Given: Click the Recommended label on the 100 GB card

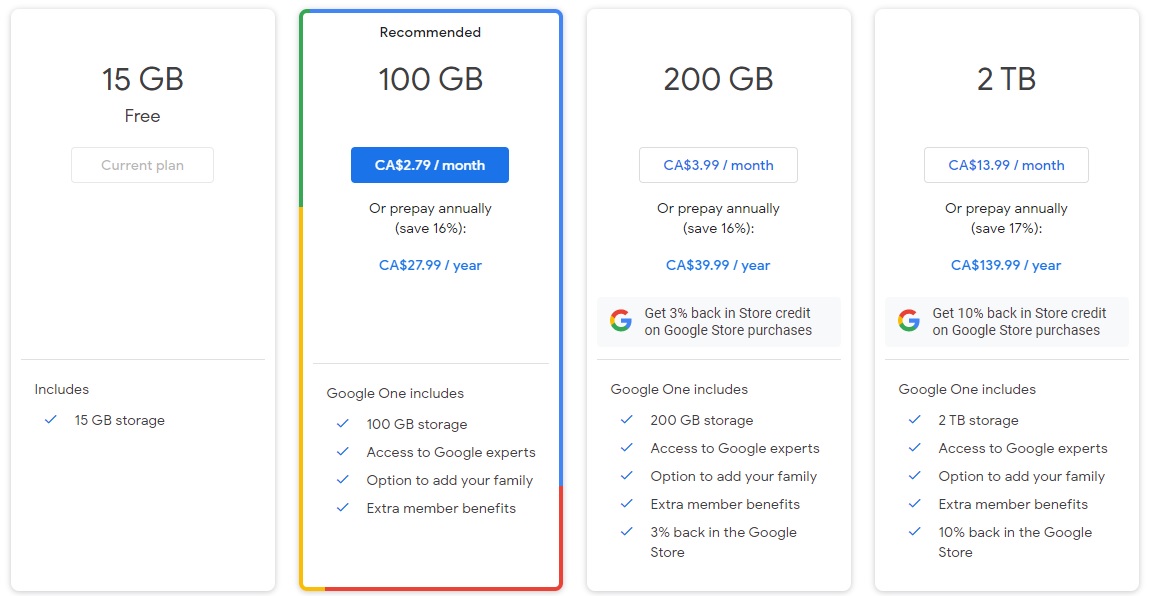Looking at the screenshot, I should coord(430,32).
